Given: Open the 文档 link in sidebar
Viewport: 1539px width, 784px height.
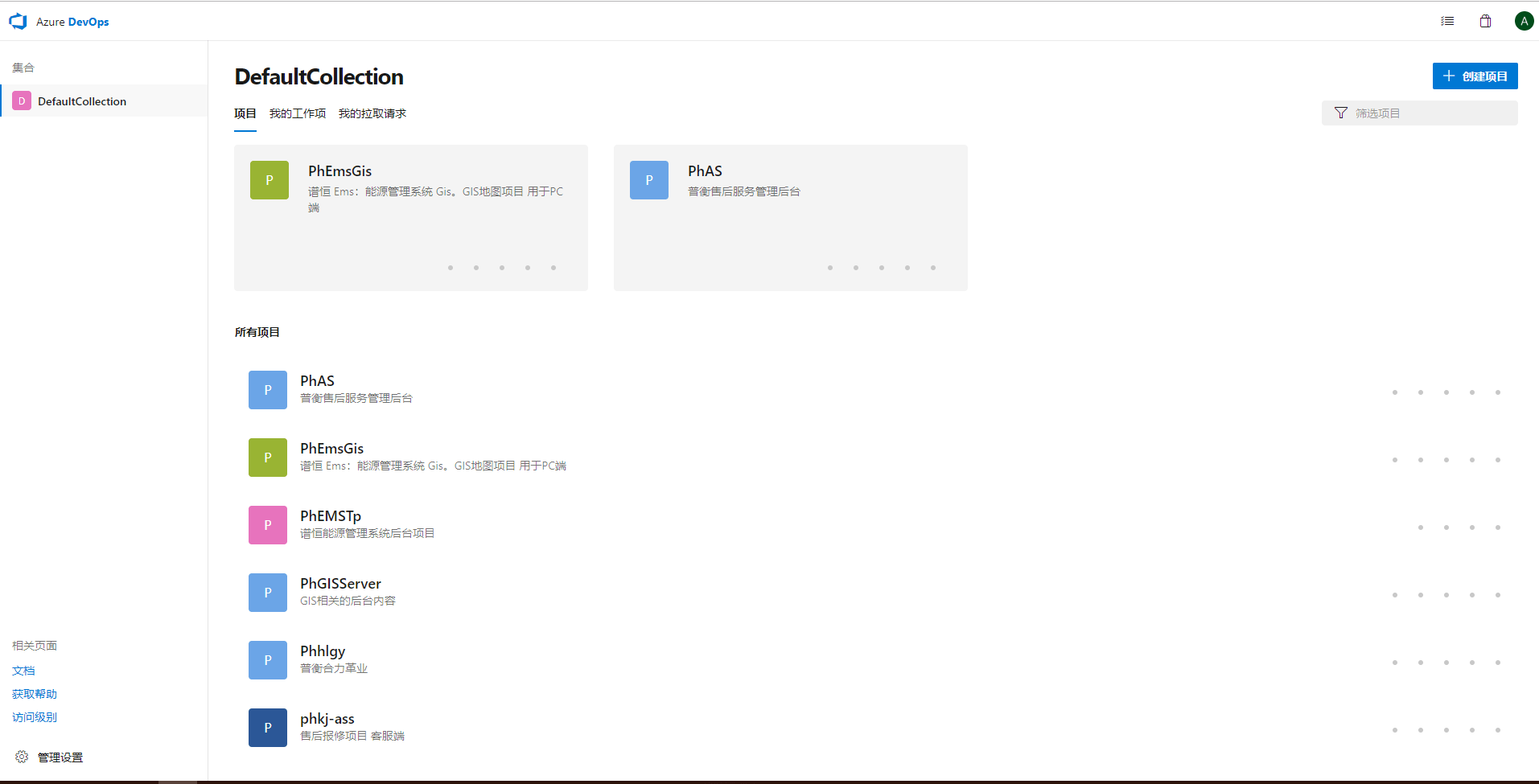Looking at the screenshot, I should pos(23,671).
